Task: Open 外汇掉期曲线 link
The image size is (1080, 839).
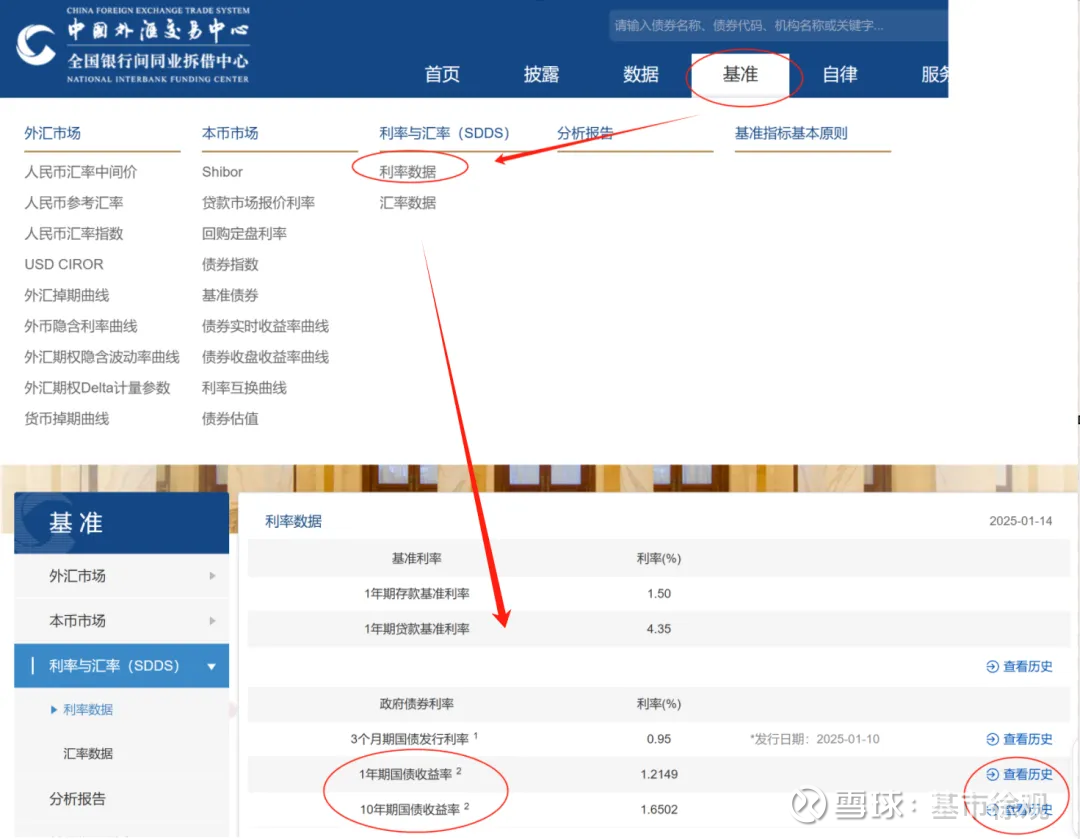Action: pyautogui.click(x=67, y=296)
